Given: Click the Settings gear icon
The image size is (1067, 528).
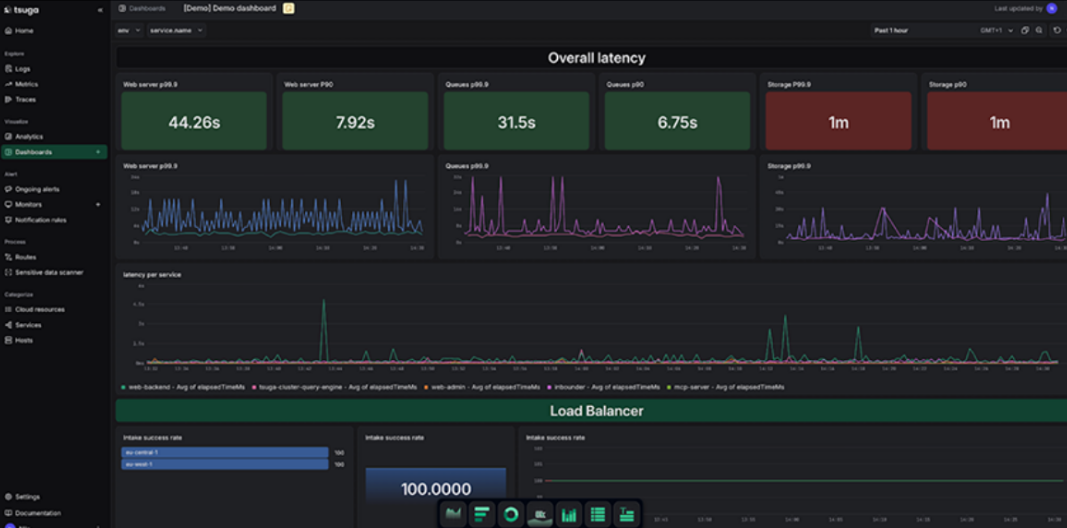Looking at the screenshot, I should [x=8, y=497].
